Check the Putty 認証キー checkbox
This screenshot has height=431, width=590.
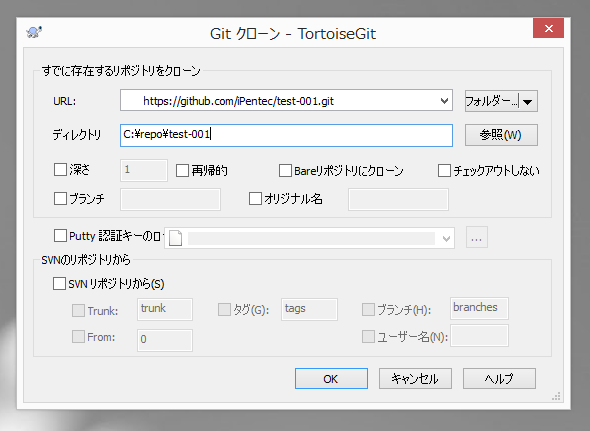[x=60, y=236]
